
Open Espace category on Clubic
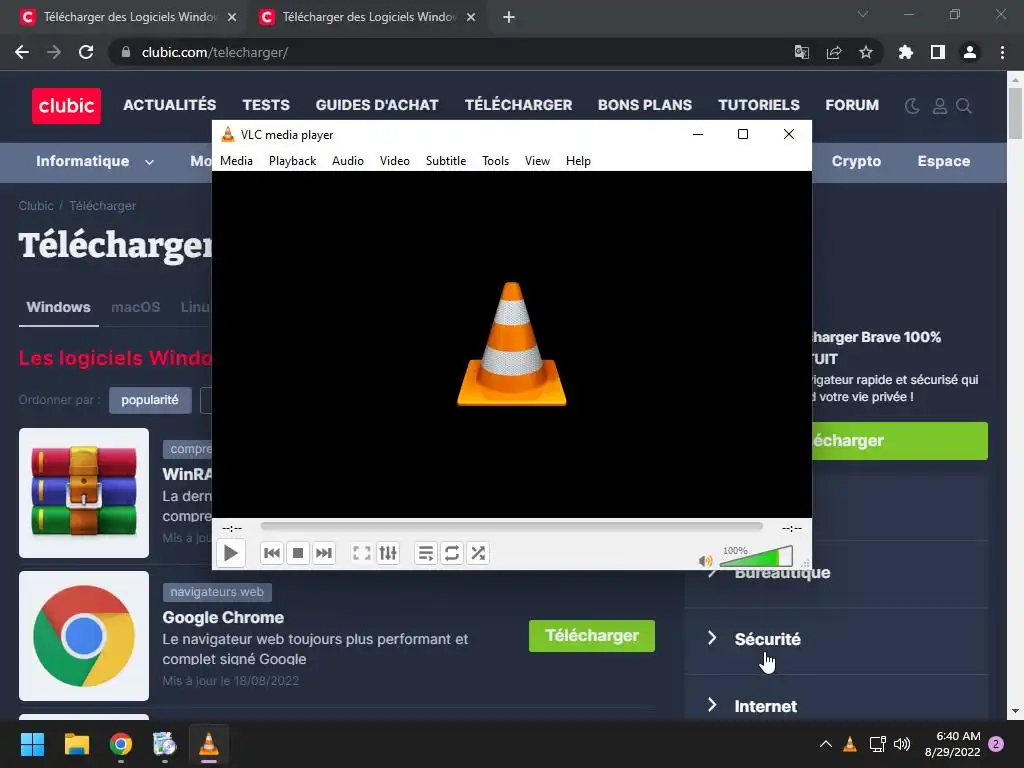944,161
